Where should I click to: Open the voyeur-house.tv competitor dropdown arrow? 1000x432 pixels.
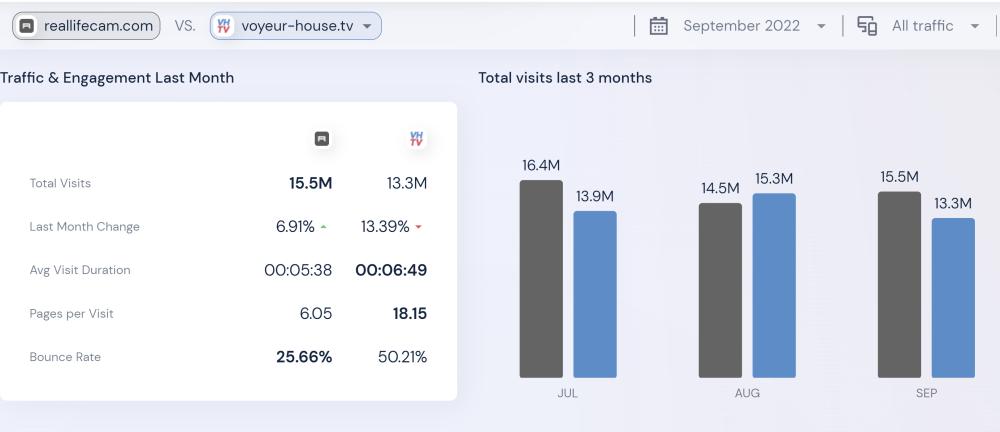[x=367, y=26]
